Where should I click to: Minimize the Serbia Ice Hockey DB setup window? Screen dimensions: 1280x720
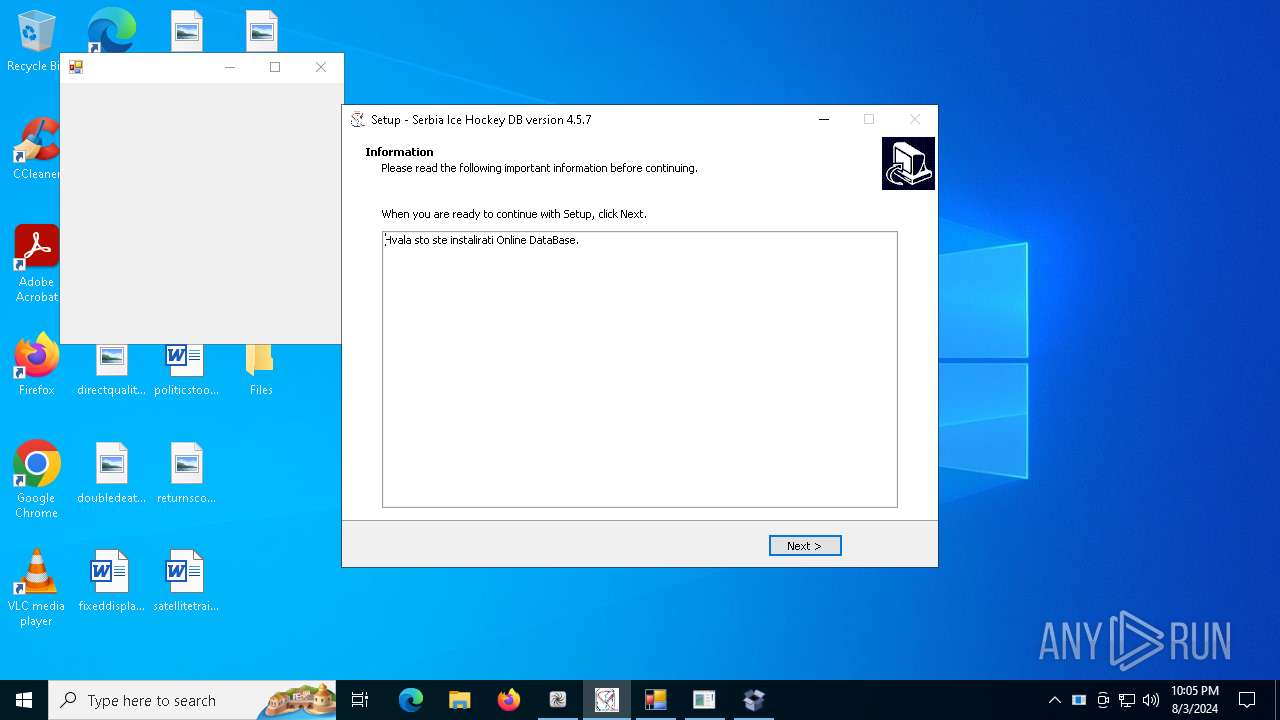click(824, 119)
